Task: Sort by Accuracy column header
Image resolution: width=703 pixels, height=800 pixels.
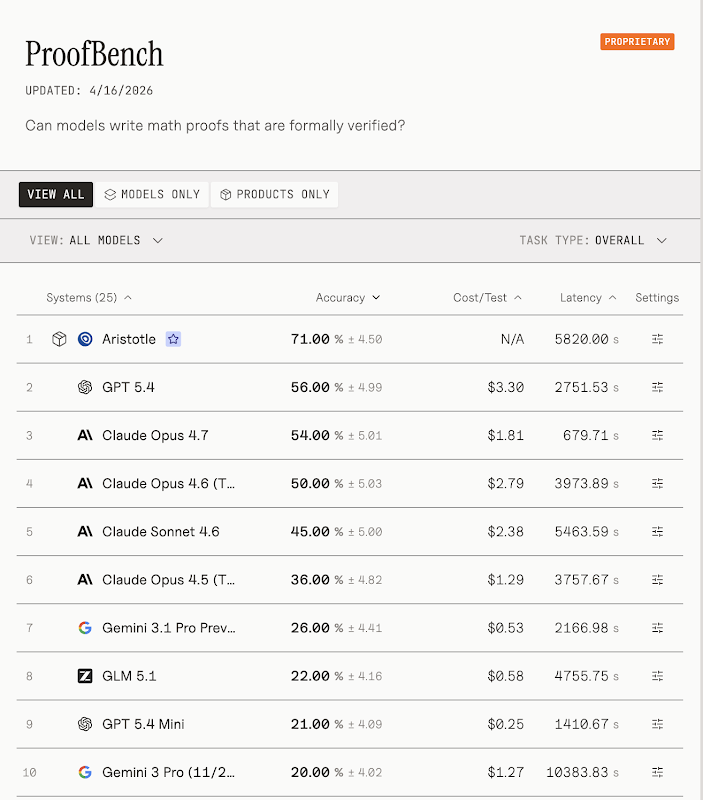Action: (x=348, y=297)
